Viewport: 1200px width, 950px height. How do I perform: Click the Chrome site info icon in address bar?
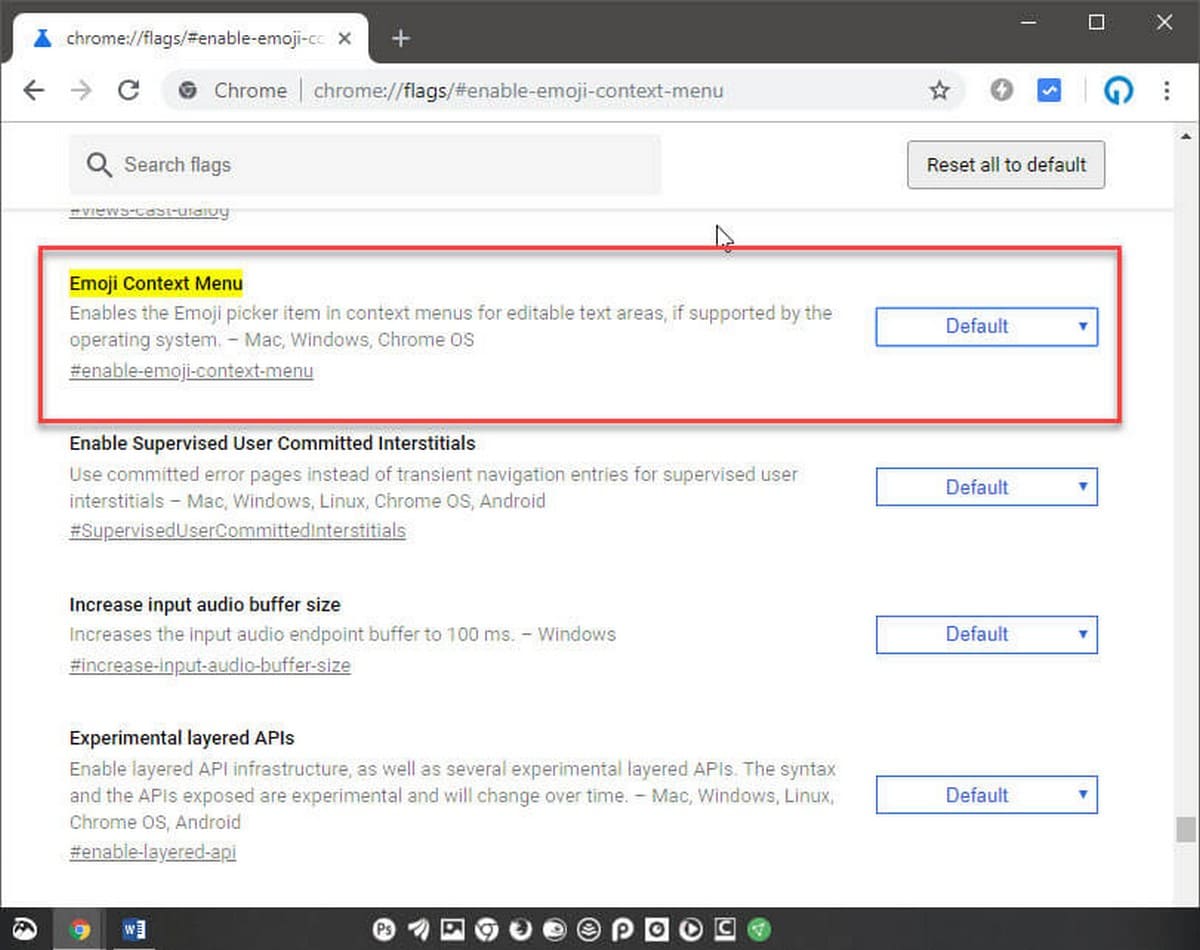click(187, 91)
